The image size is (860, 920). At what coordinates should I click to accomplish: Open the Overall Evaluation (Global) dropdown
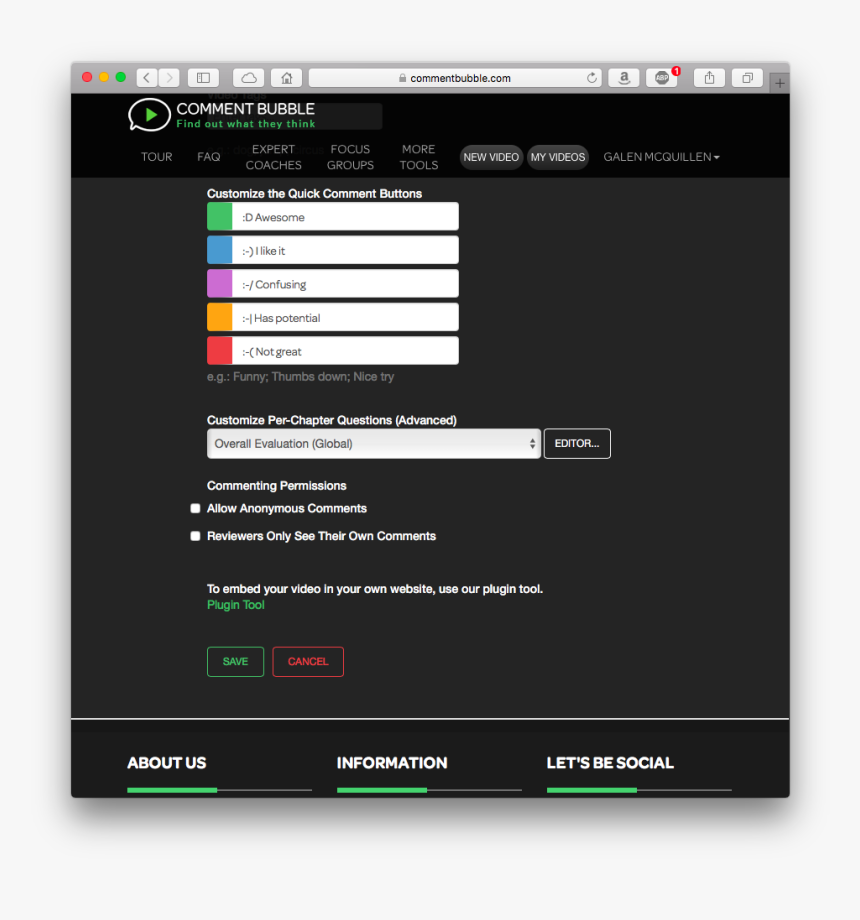point(374,444)
